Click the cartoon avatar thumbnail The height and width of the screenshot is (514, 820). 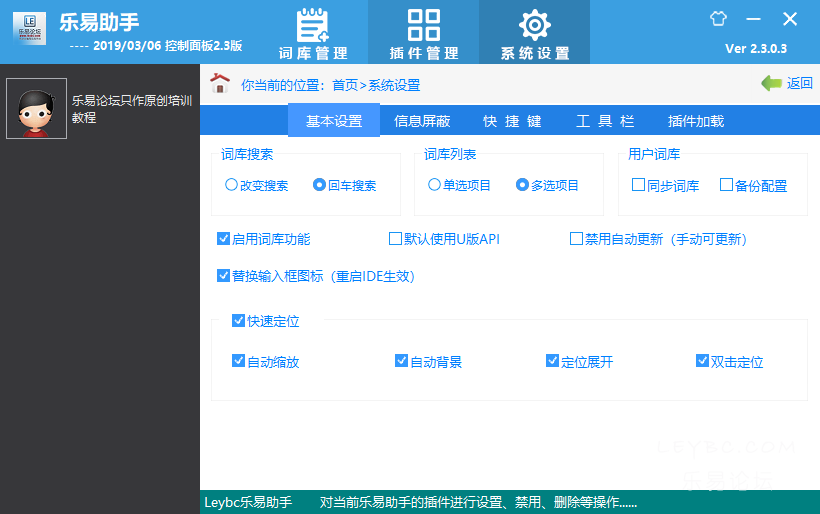[x=36, y=108]
